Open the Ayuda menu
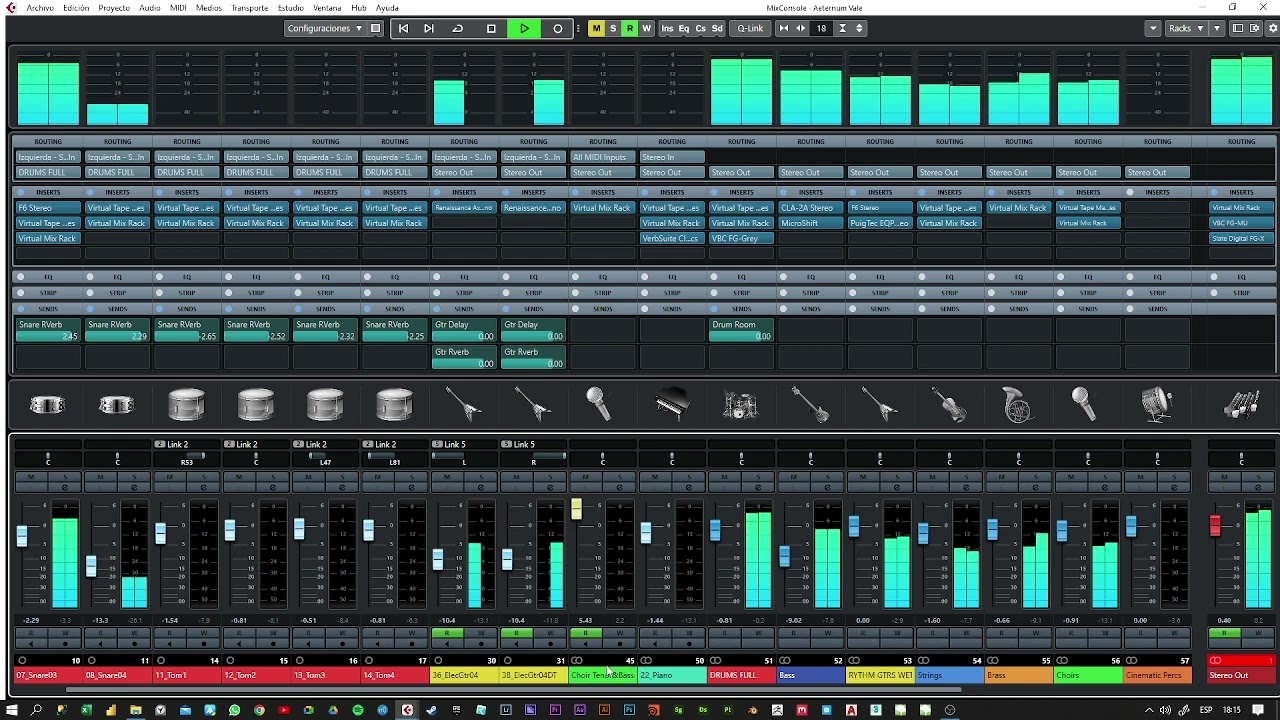The width and height of the screenshot is (1280, 720). point(387,8)
